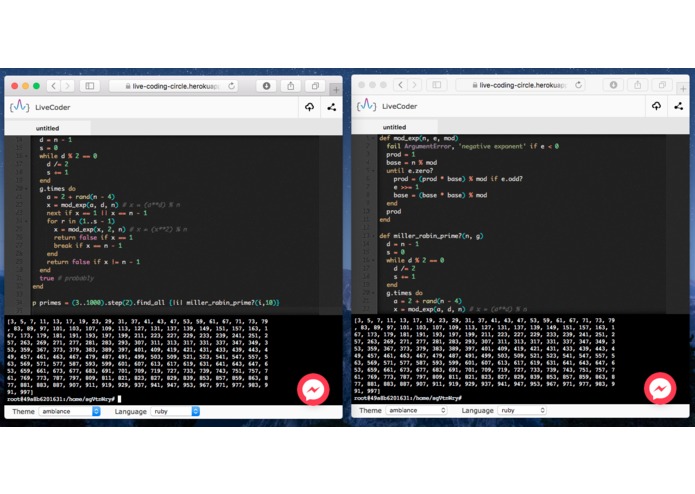Screen dimensions: 695x494
Task: Click the share icon in right Safari toolbar
Action: [x=638, y=85]
